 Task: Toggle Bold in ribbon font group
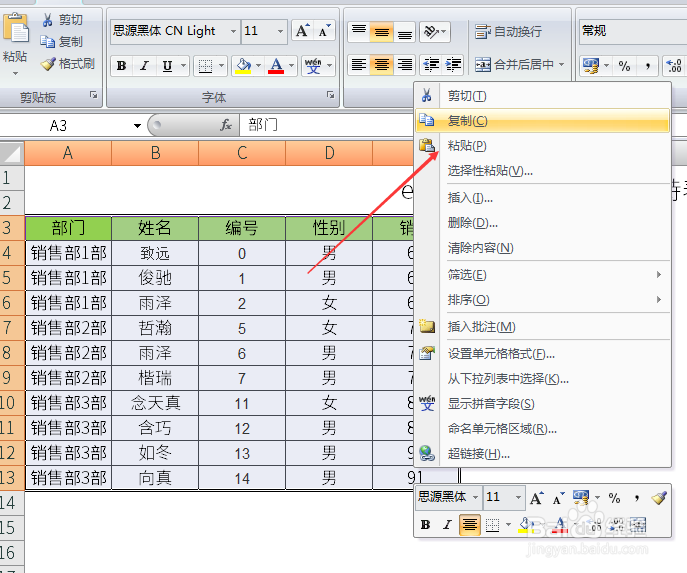pyautogui.click(x=121, y=66)
